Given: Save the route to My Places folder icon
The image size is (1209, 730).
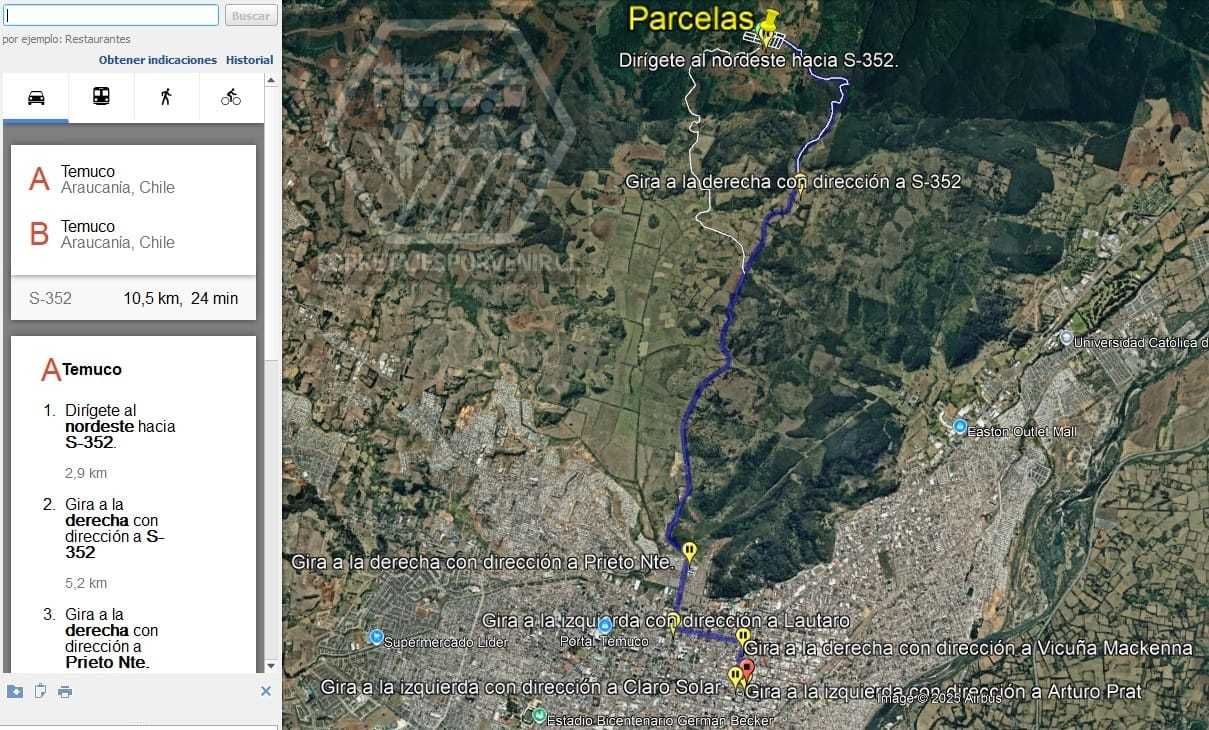Looking at the screenshot, I should click(x=15, y=691).
